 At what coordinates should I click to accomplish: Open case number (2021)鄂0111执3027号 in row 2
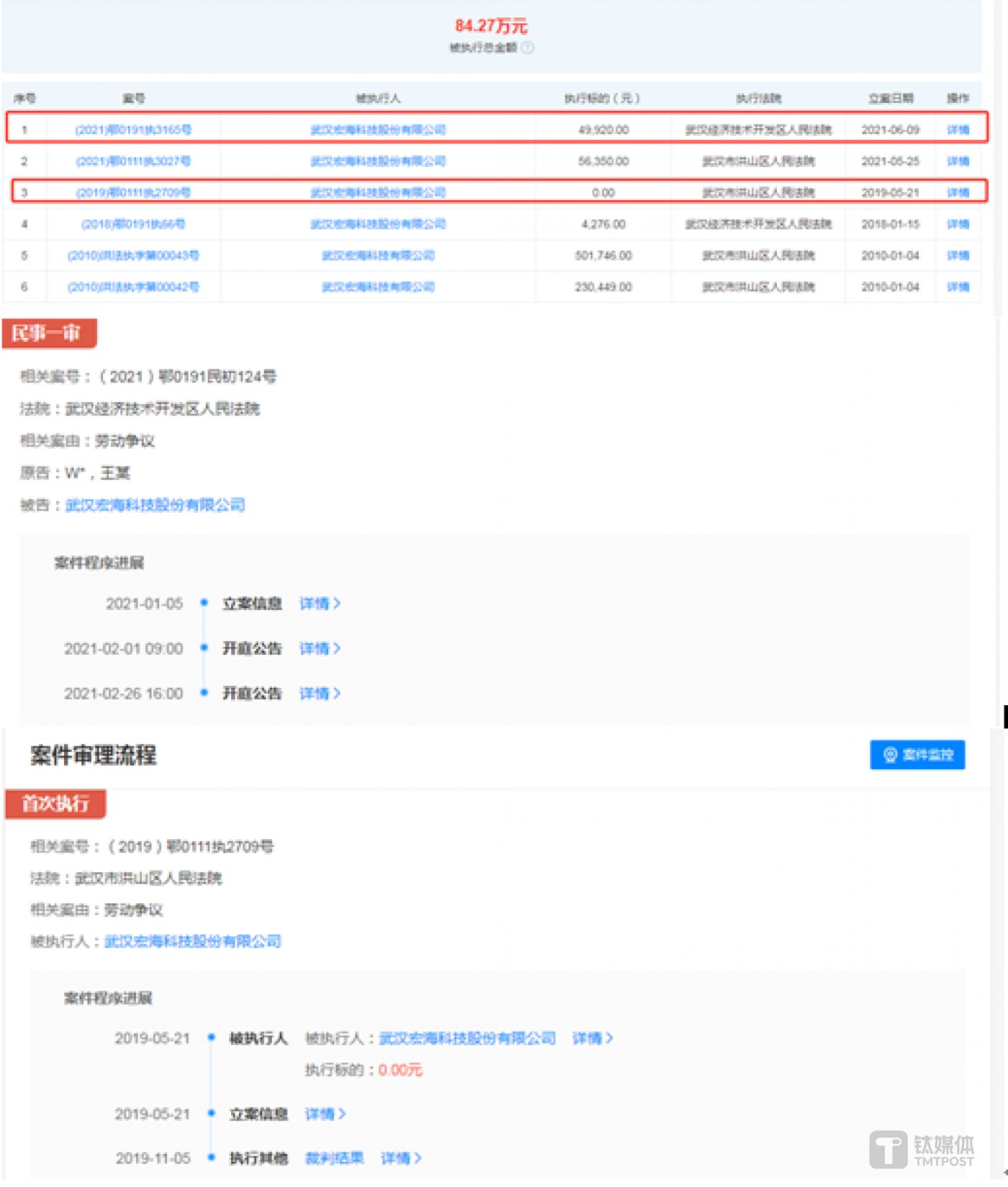[133, 161]
